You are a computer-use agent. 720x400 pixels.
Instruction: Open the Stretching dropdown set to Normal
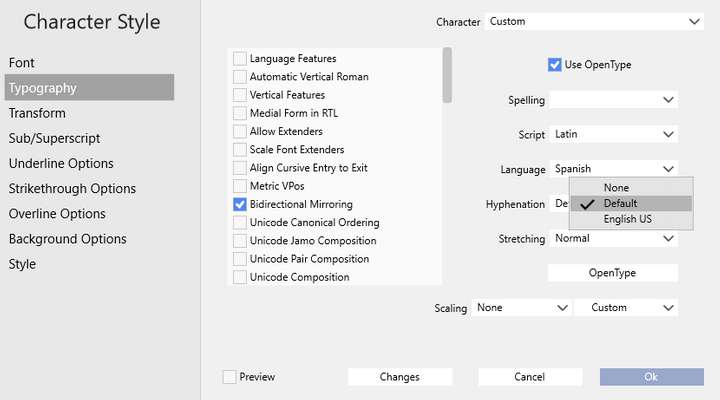[x=613, y=239]
